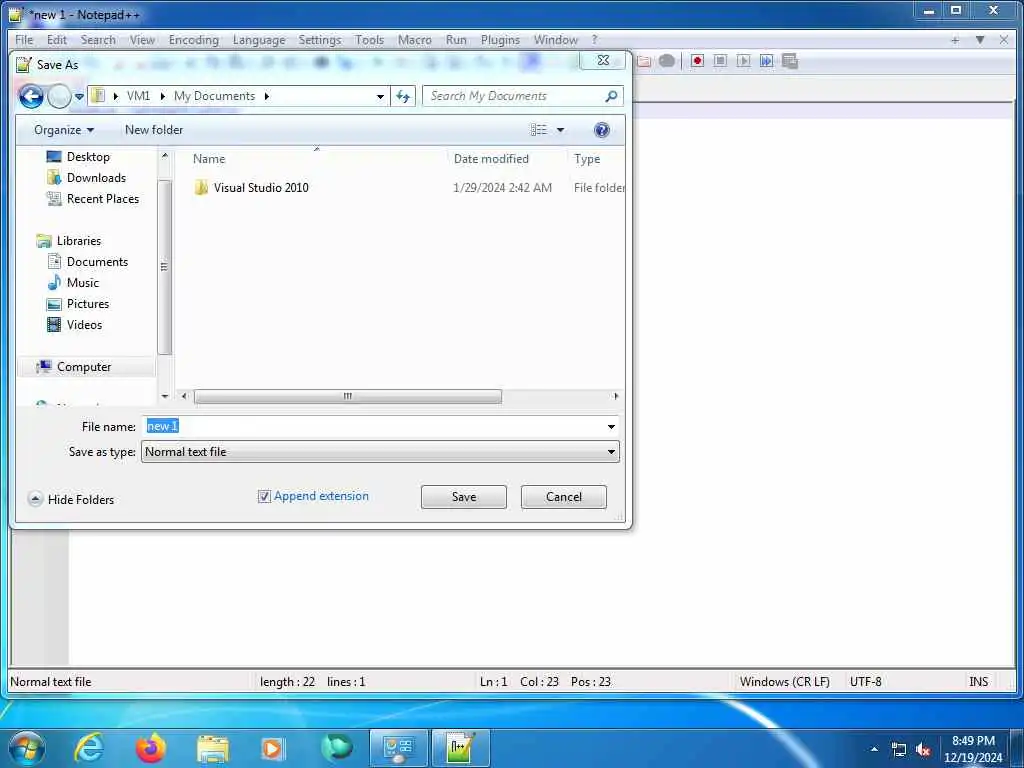Click right arrow of horizontal scrollbar
Screen dimensions: 1024x768
[x=616, y=396]
